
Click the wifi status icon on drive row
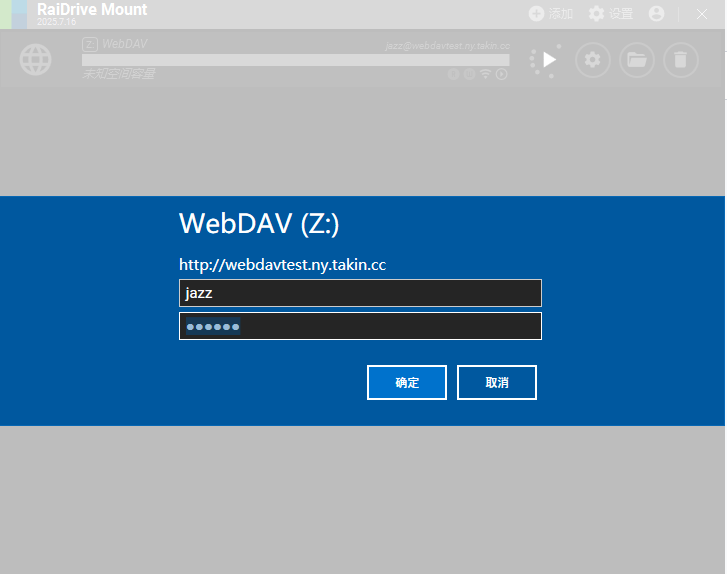pyautogui.click(x=485, y=74)
